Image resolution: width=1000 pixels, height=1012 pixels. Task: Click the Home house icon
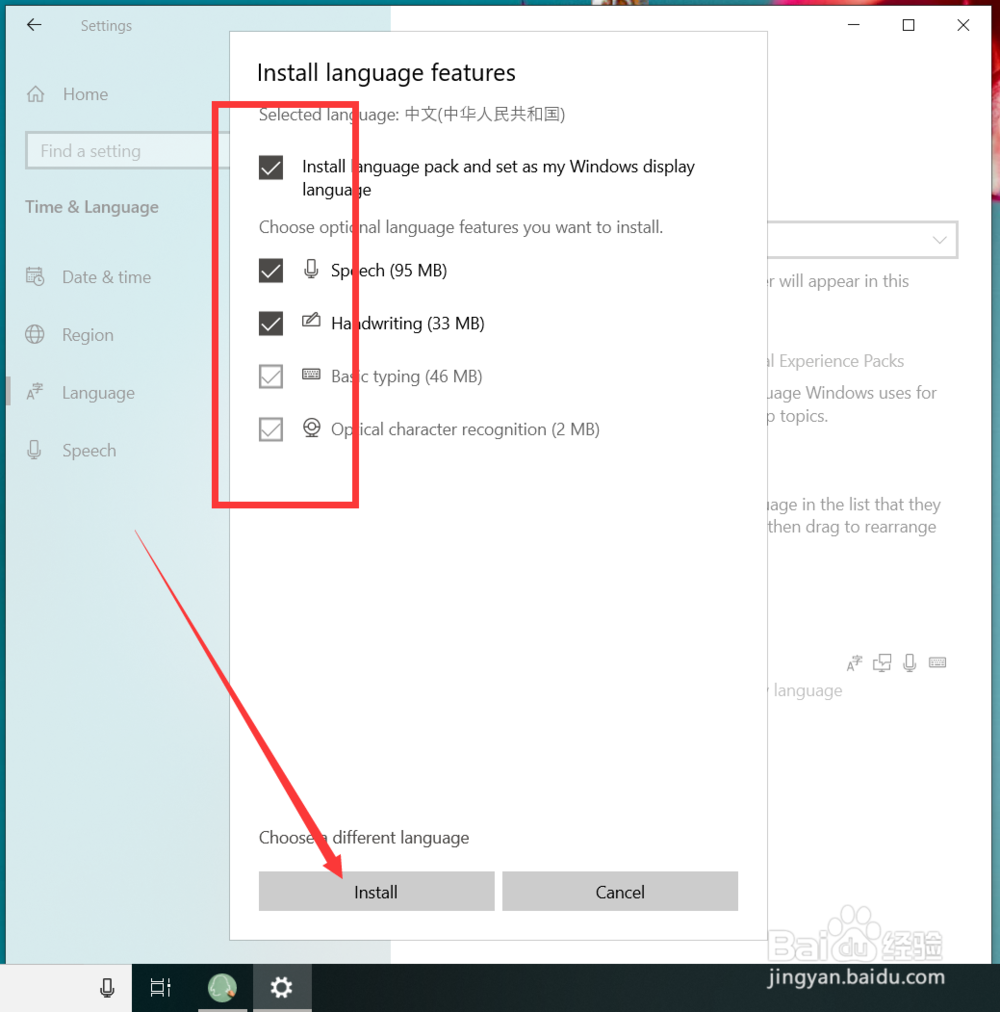pyautogui.click(x=36, y=94)
